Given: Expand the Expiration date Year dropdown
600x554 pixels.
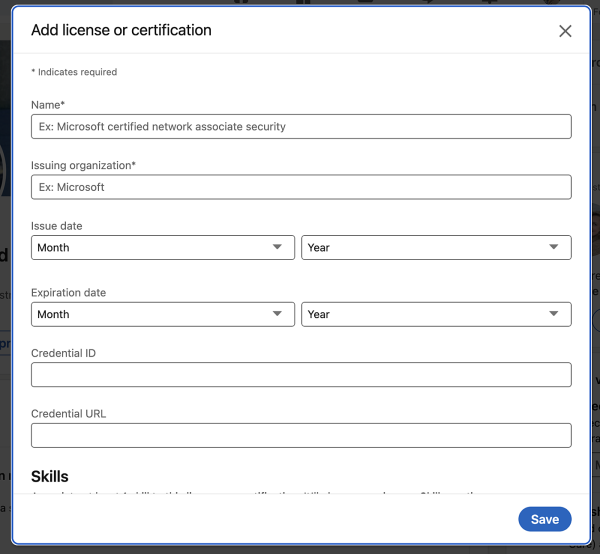Looking at the screenshot, I should coord(436,314).
